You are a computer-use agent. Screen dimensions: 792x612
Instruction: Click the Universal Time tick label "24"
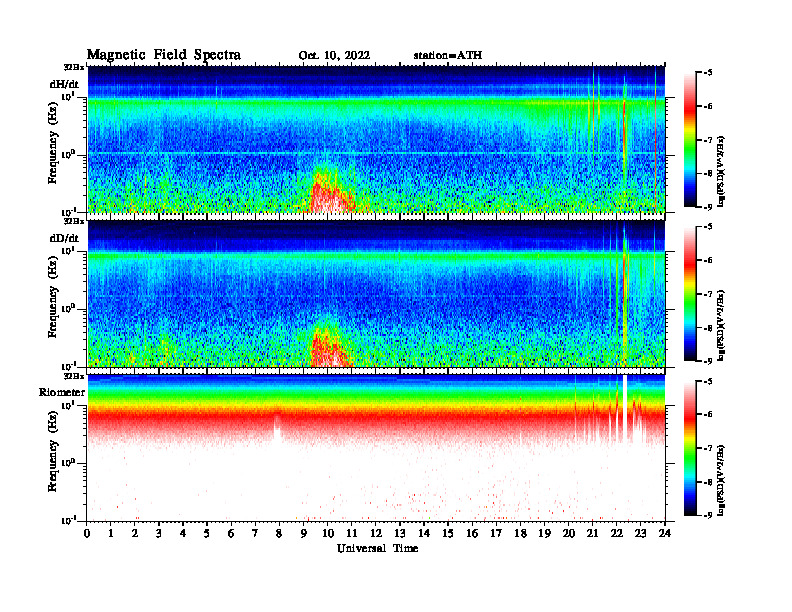click(664, 533)
